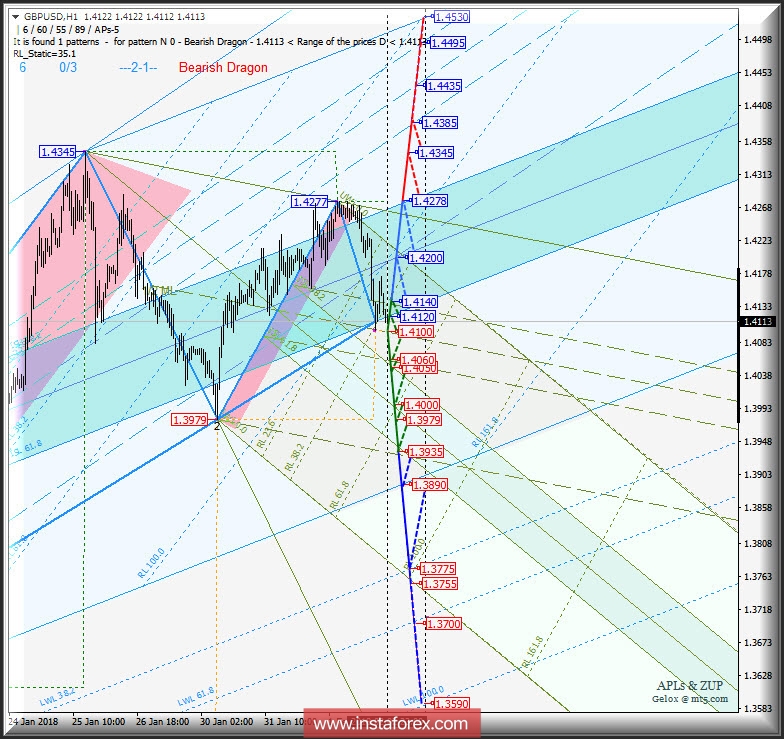Click the 1.4498 value on the price axis

tap(758, 40)
